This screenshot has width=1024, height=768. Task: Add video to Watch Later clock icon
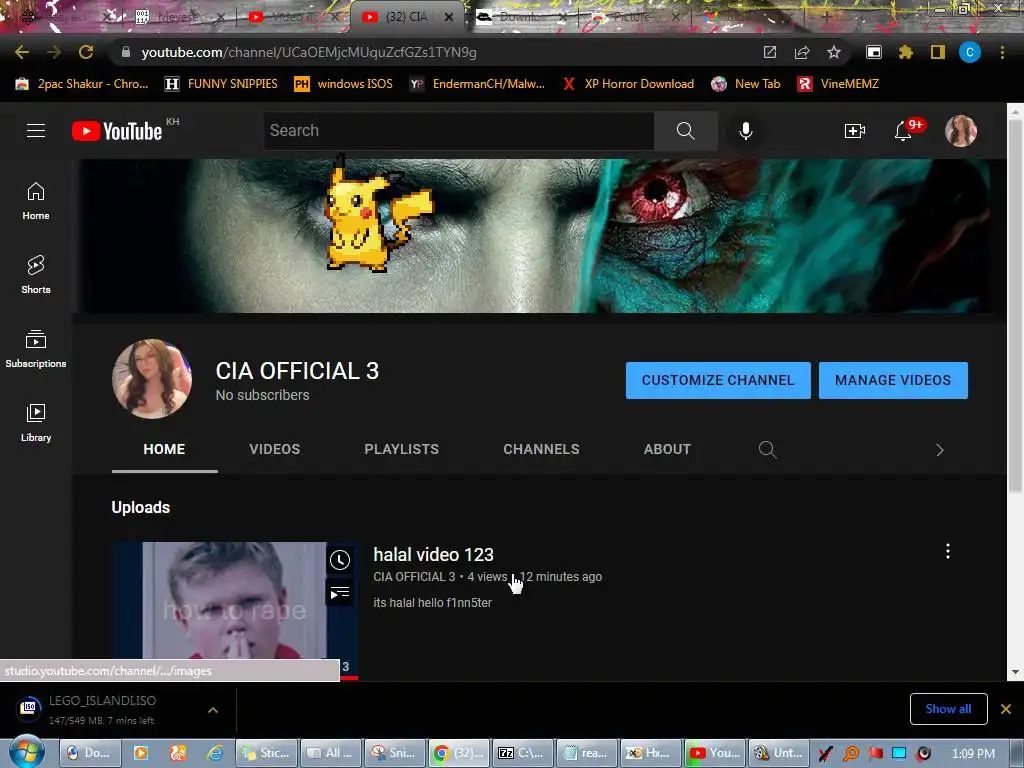340,560
